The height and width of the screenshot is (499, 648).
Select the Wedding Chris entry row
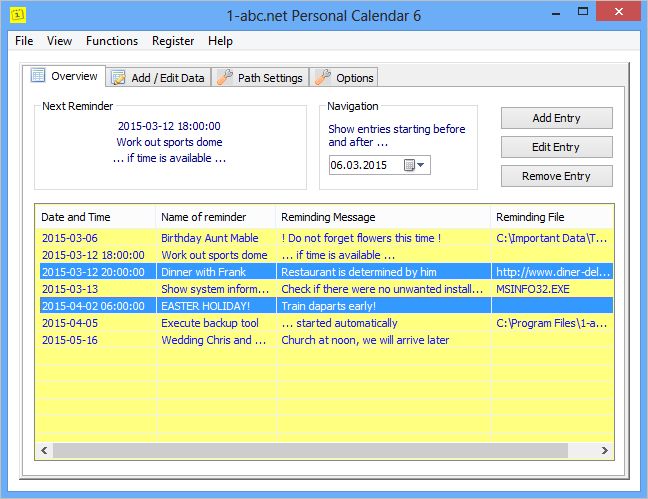coord(209,340)
